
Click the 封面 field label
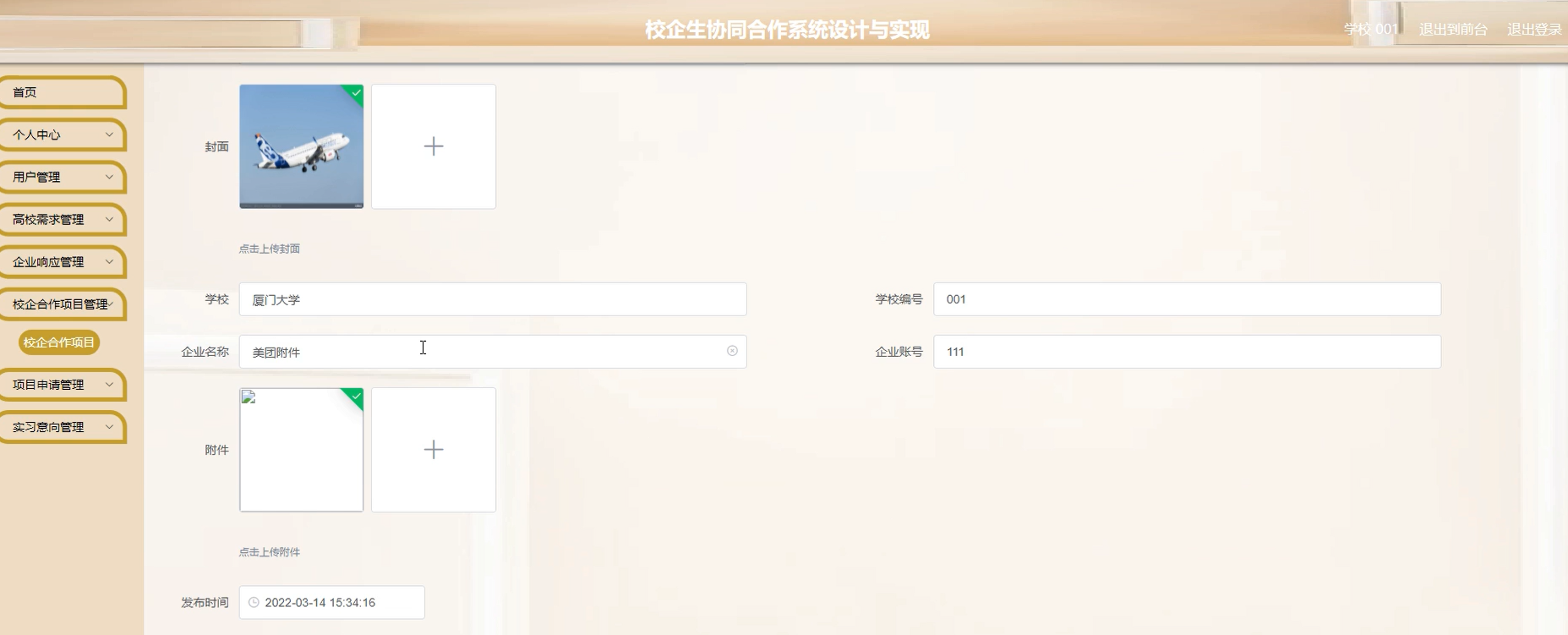click(216, 146)
